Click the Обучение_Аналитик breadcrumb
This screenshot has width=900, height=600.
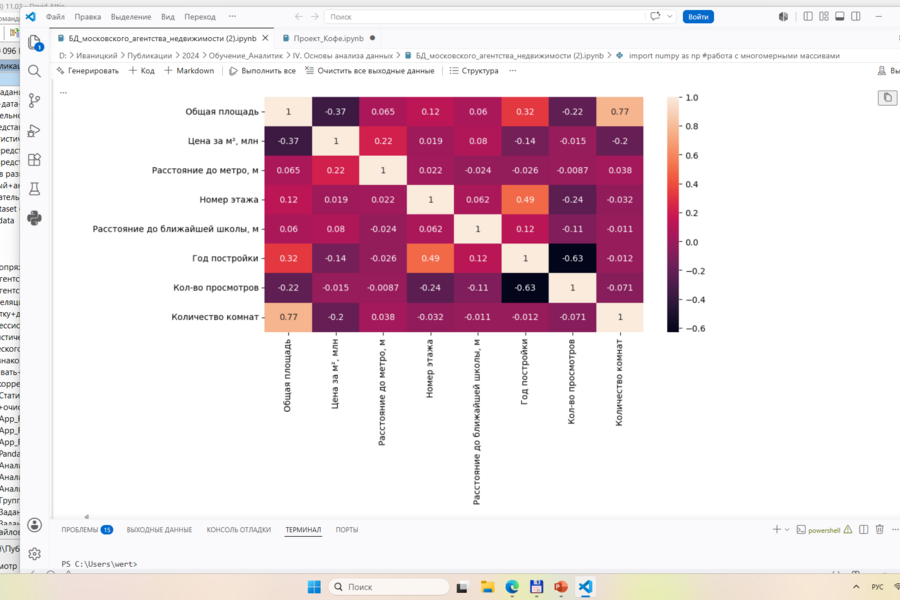[246, 56]
